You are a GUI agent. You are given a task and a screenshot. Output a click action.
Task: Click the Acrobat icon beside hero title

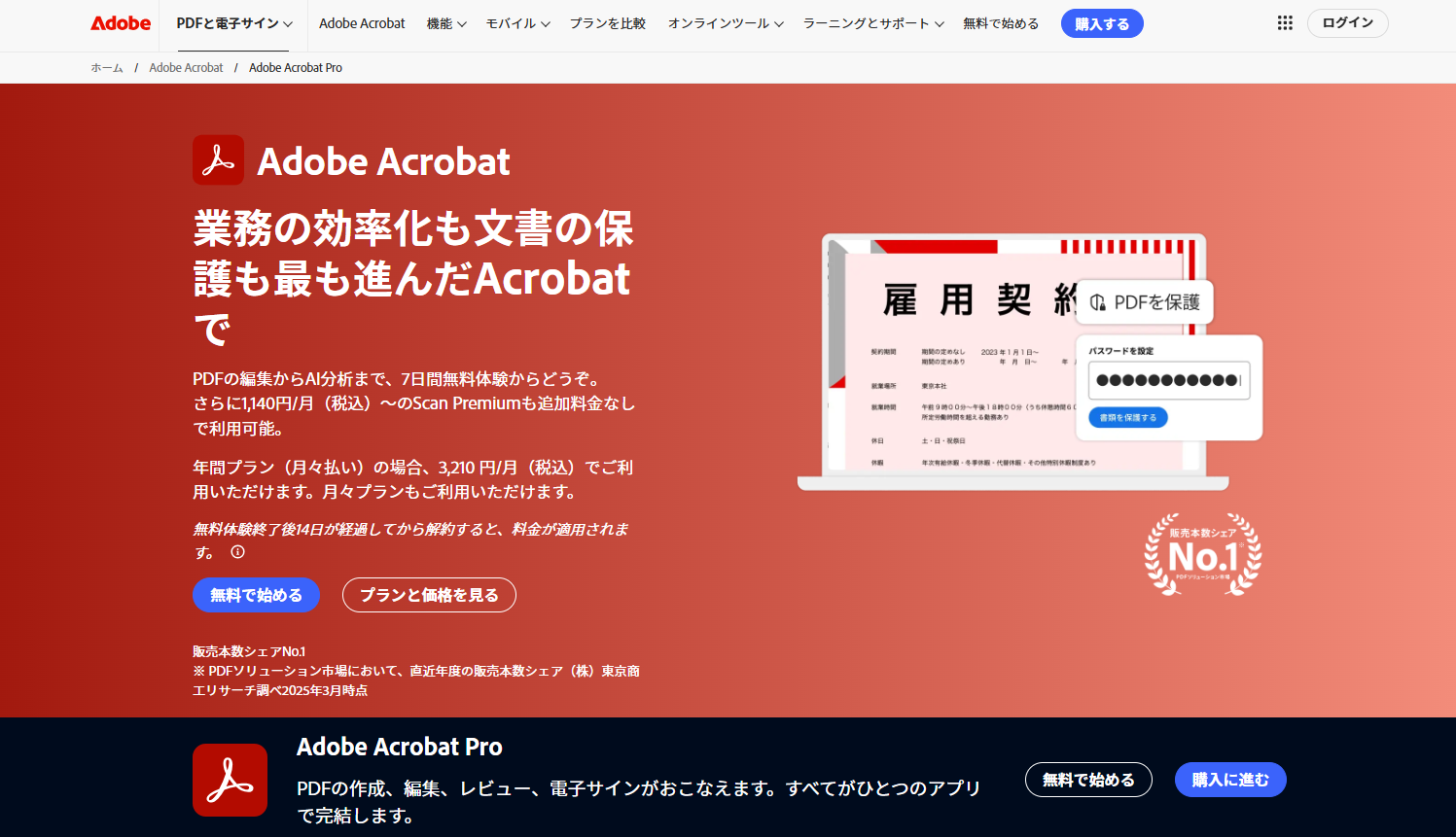click(x=219, y=160)
